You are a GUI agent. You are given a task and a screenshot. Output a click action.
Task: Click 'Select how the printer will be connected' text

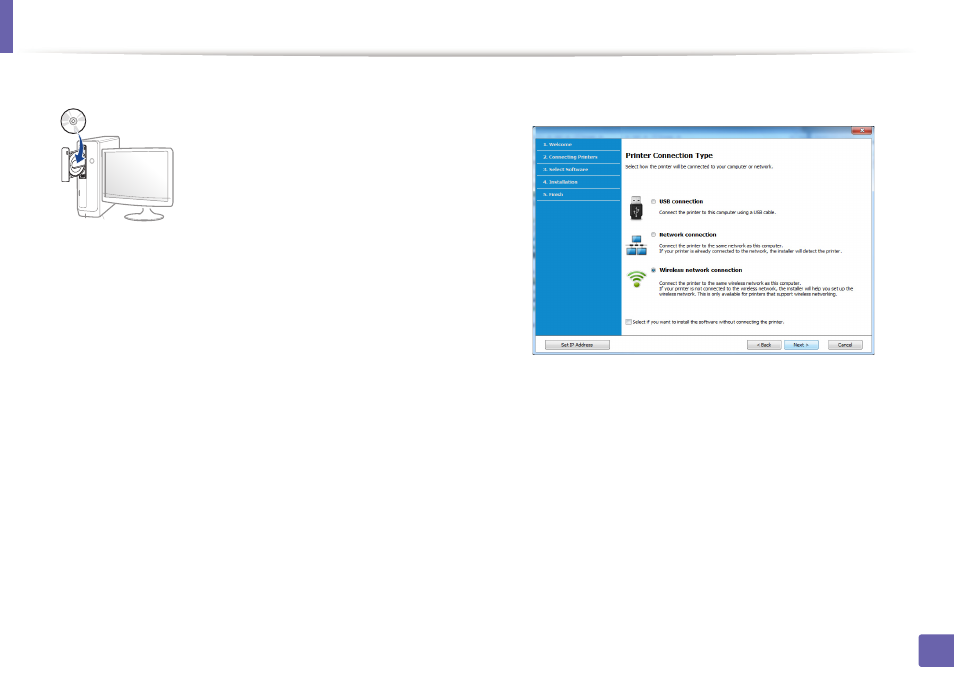click(700, 167)
